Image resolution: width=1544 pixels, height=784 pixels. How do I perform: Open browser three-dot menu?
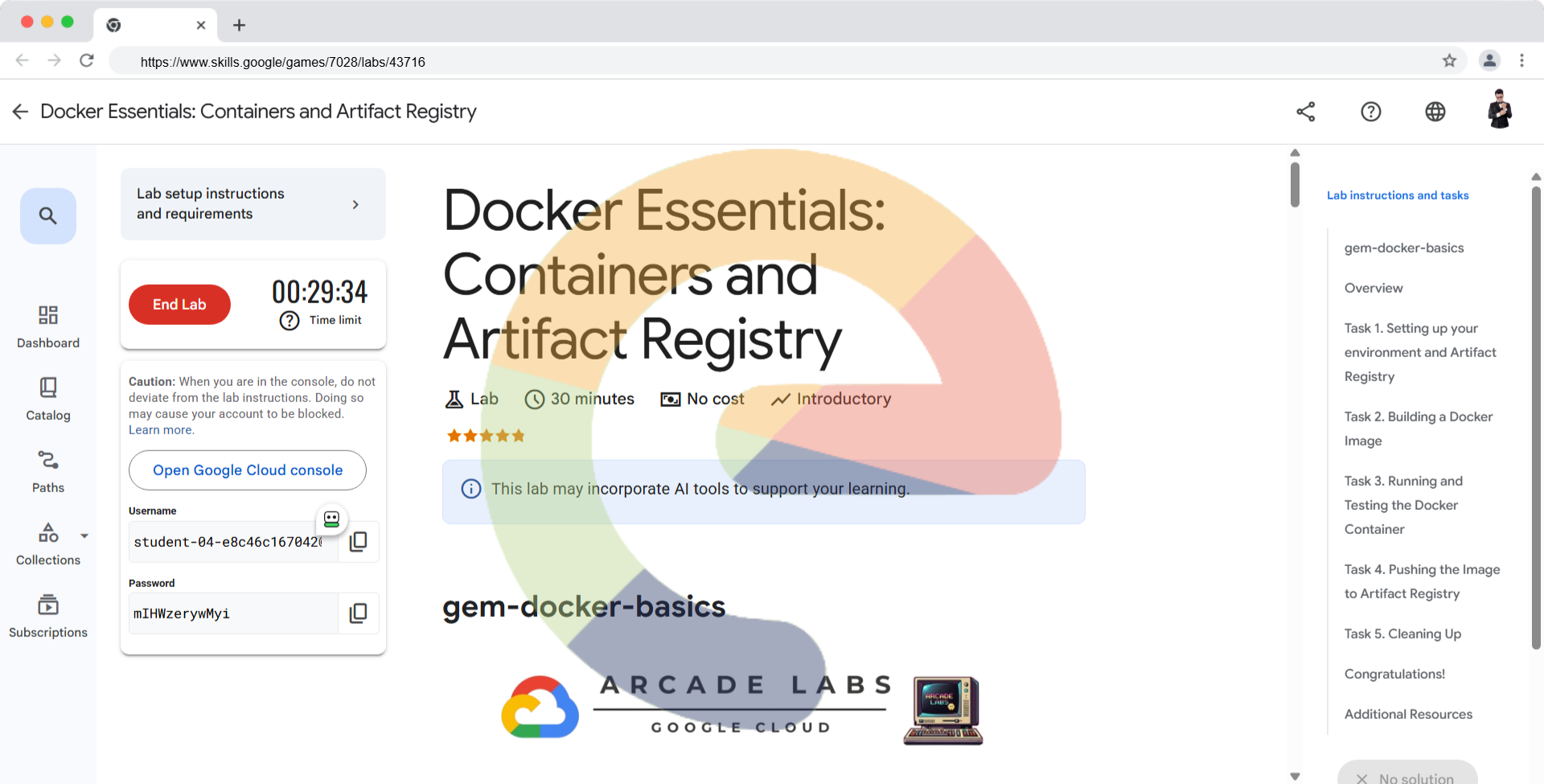tap(1521, 60)
